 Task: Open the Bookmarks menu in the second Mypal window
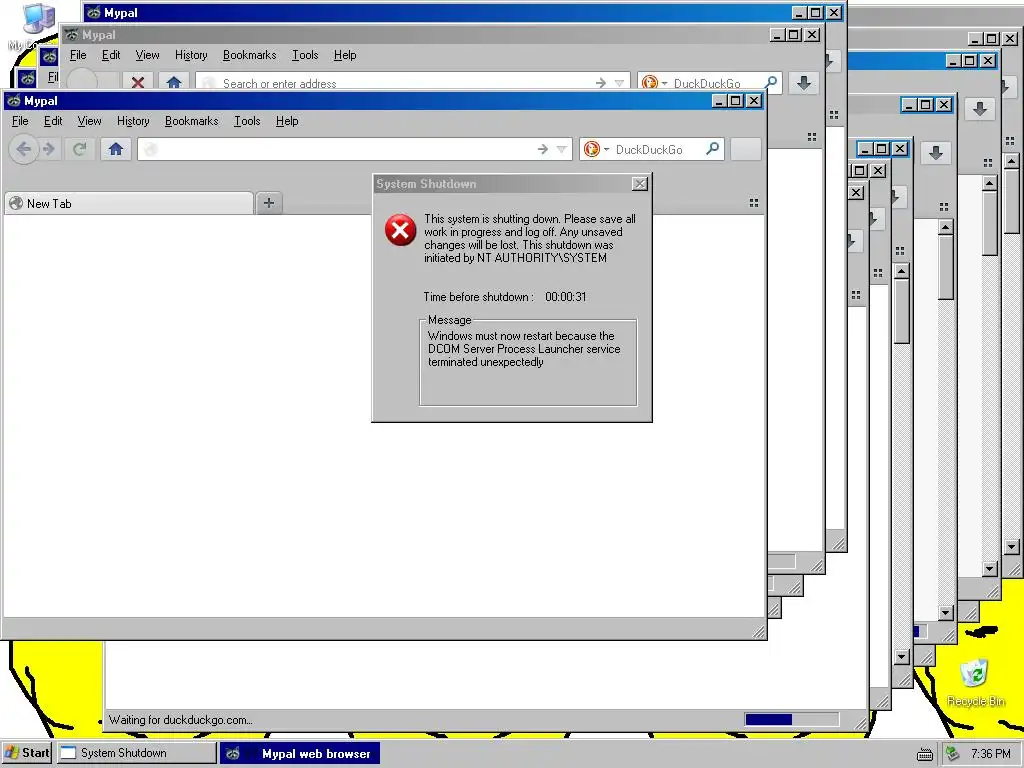tap(249, 55)
